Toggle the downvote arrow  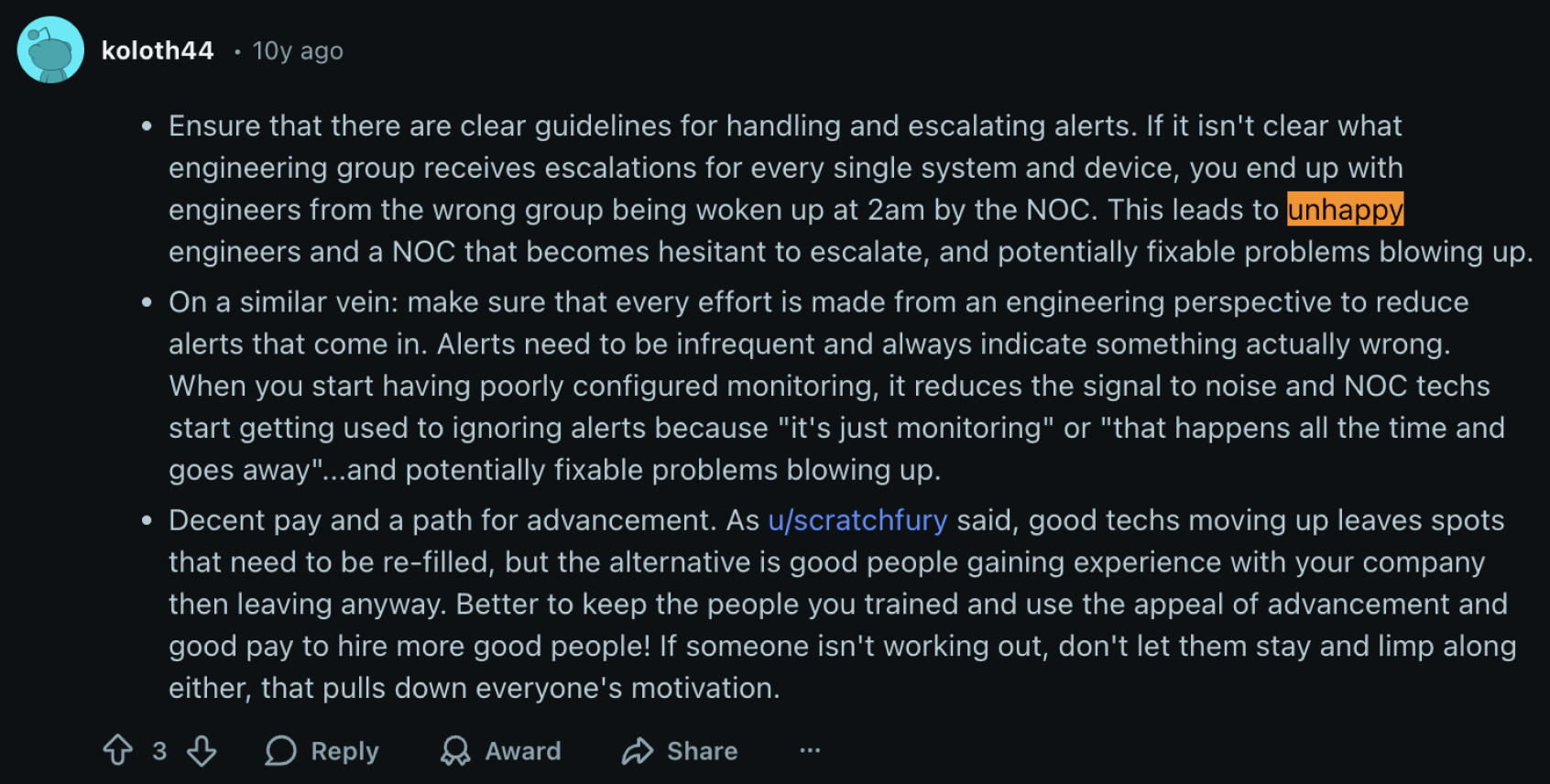point(202,750)
